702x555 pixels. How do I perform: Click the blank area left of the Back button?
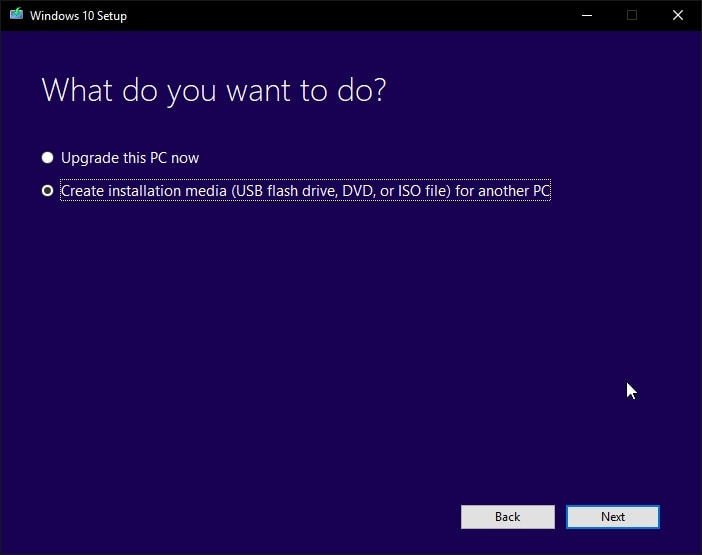pyautogui.click(x=250, y=517)
